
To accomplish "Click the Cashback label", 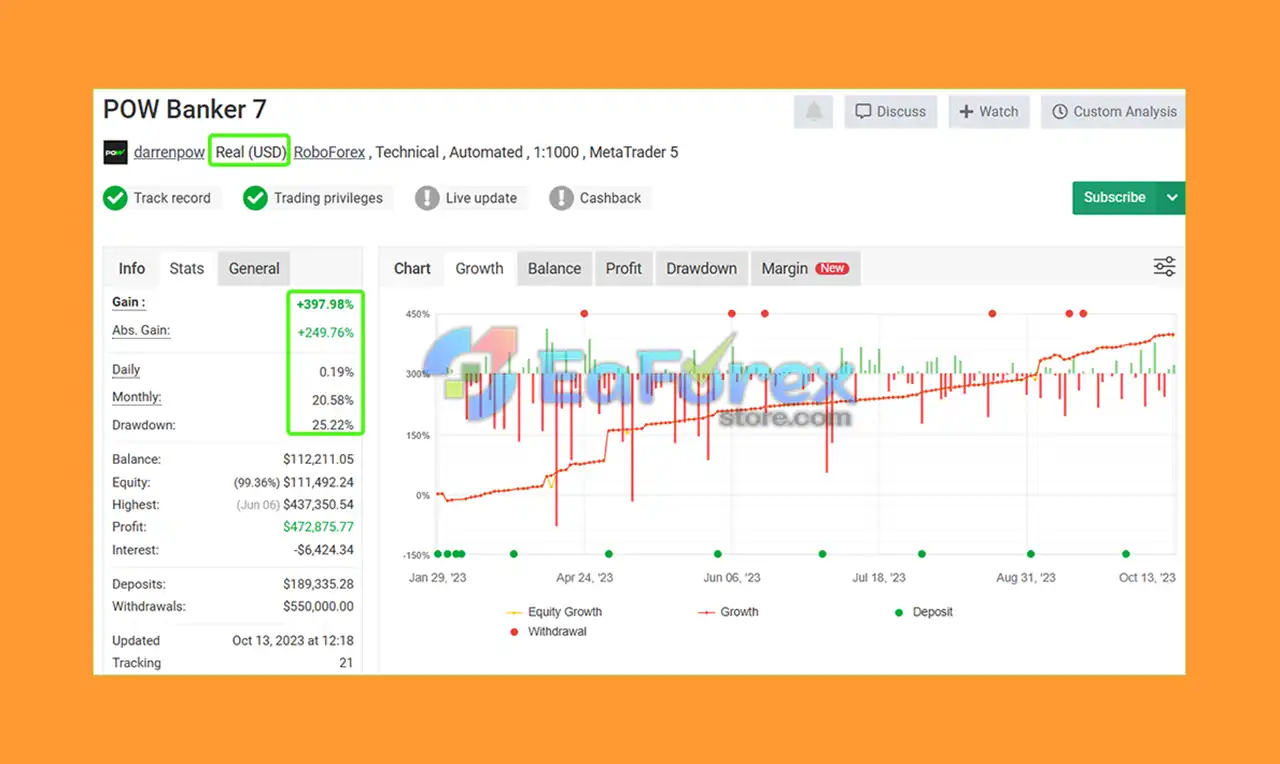I will coord(610,198).
